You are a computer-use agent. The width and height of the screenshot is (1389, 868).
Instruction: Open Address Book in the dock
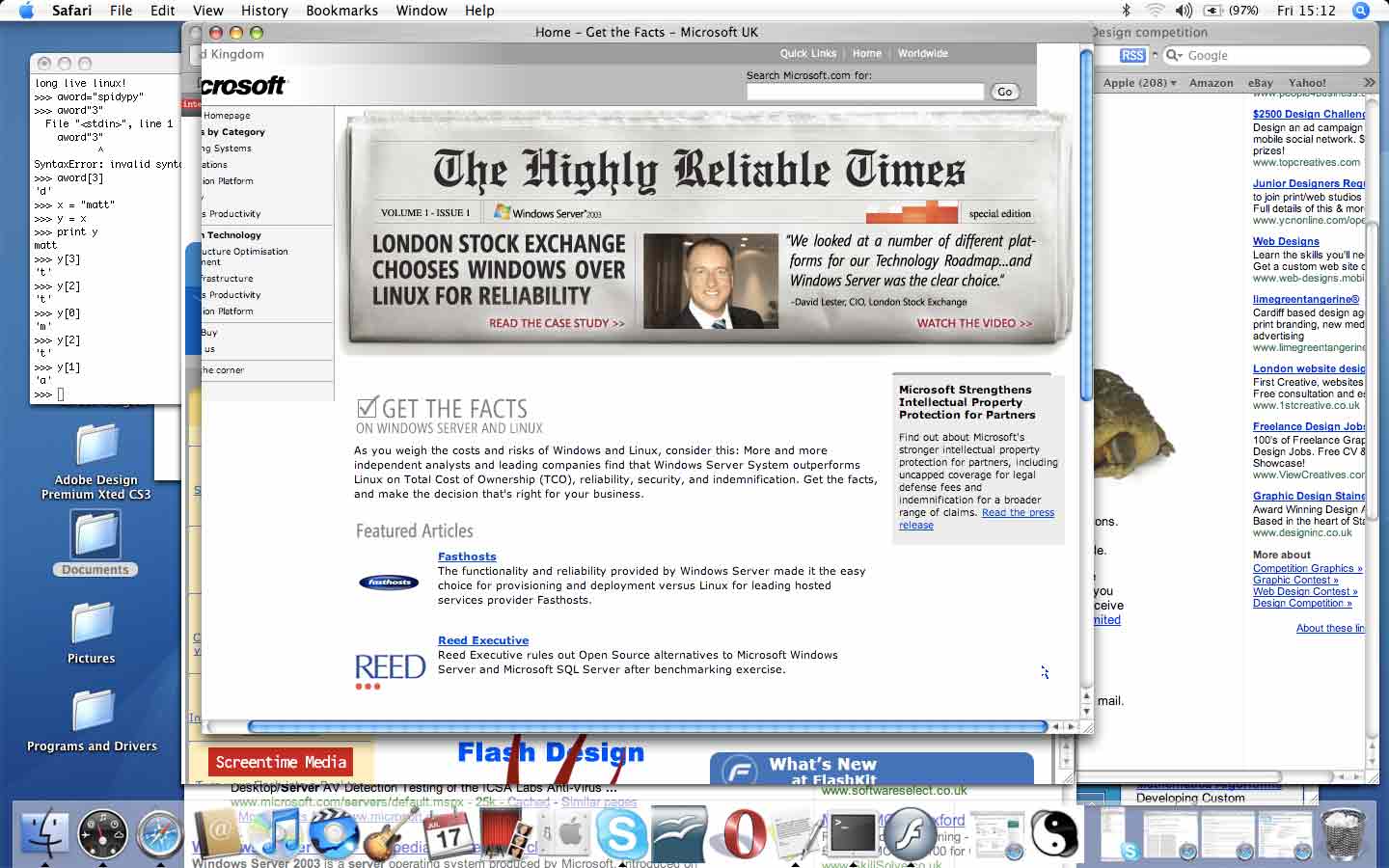click(219, 834)
